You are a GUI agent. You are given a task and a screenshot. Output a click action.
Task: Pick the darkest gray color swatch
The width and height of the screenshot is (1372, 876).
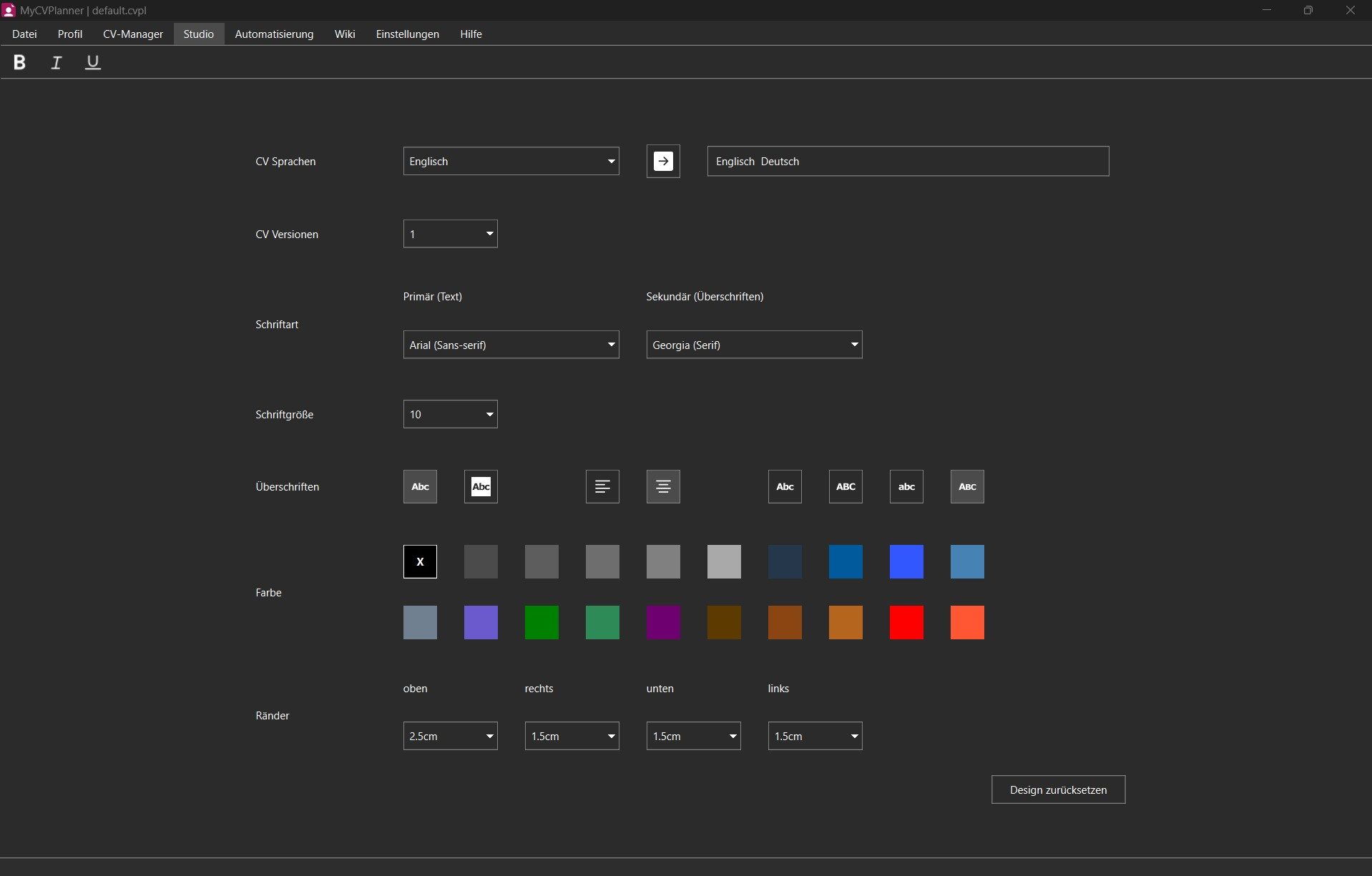pyautogui.click(x=481, y=562)
